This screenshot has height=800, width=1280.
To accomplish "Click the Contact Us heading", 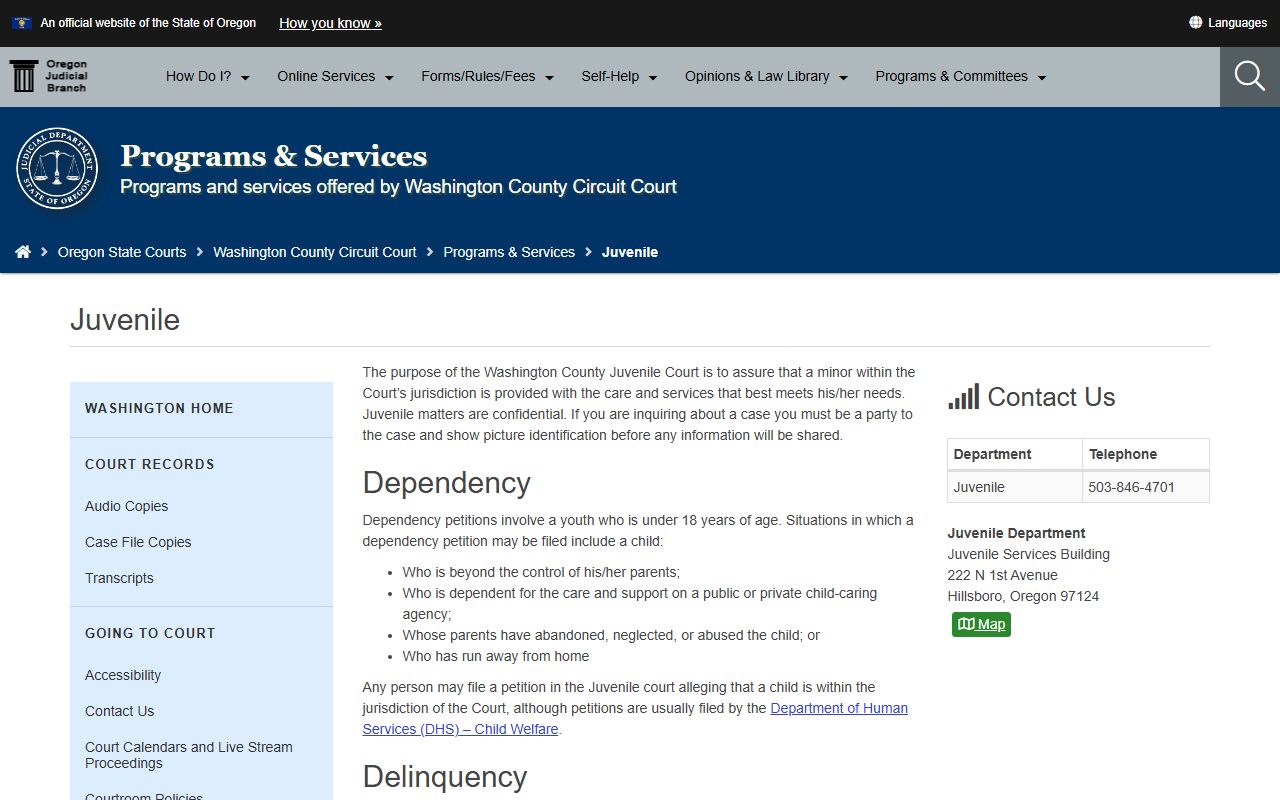I will tap(1051, 397).
